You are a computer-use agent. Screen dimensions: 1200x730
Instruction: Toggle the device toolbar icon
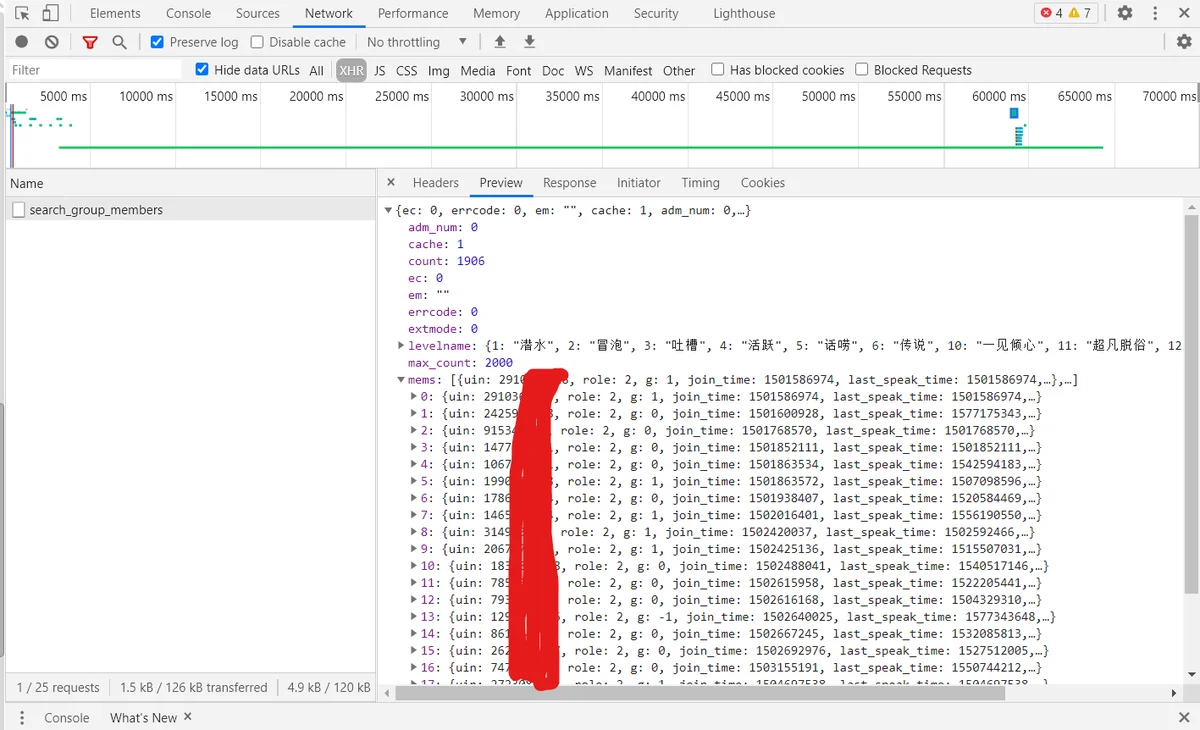[51, 14]
